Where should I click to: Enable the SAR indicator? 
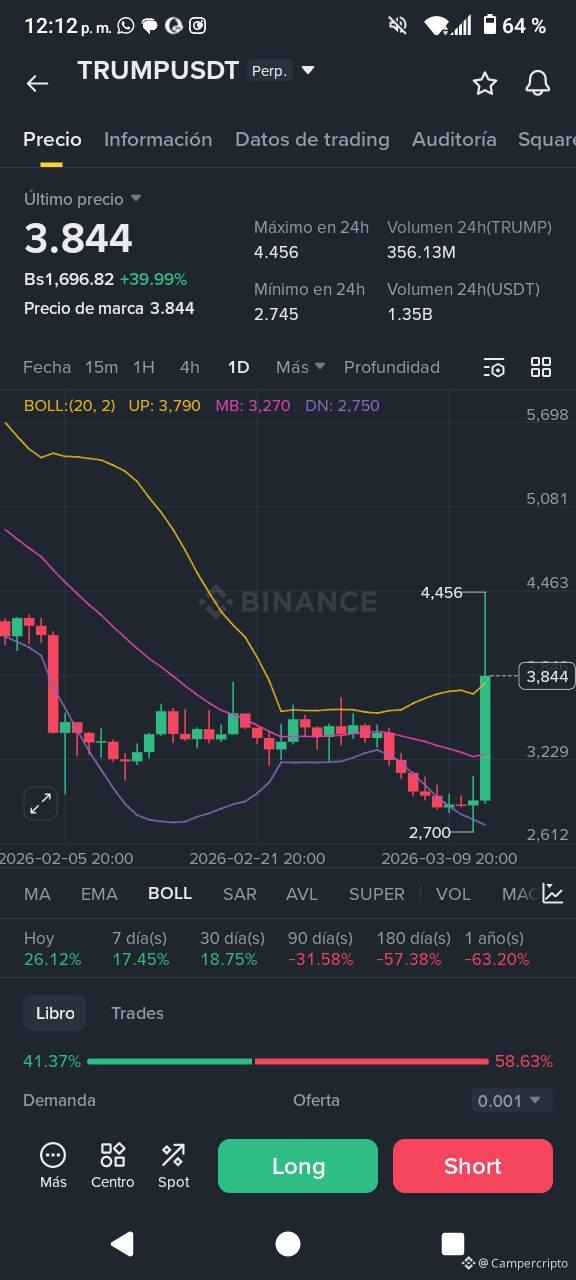click(240, 894)
